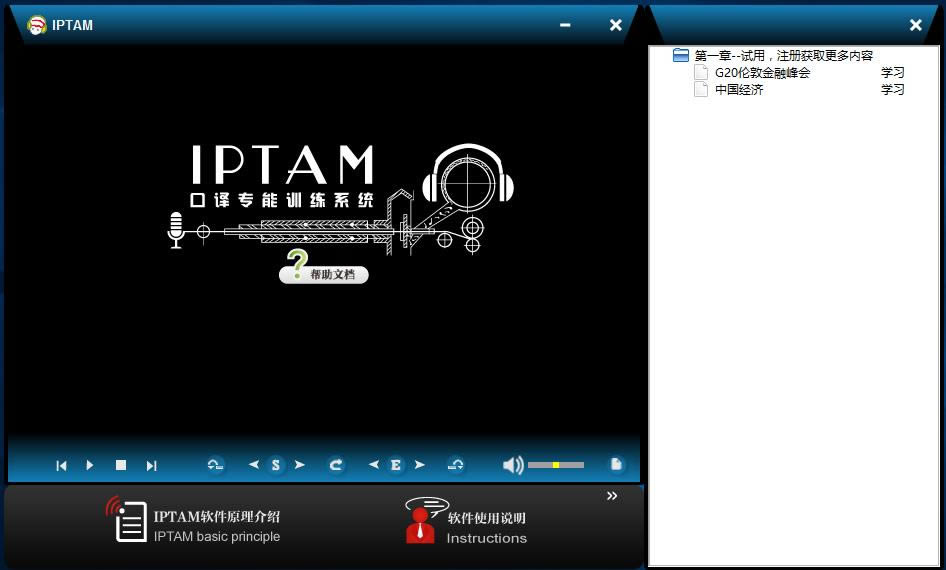946x570 pixels.
Task: Move end marker left with arrow
Action: (374, 465)
